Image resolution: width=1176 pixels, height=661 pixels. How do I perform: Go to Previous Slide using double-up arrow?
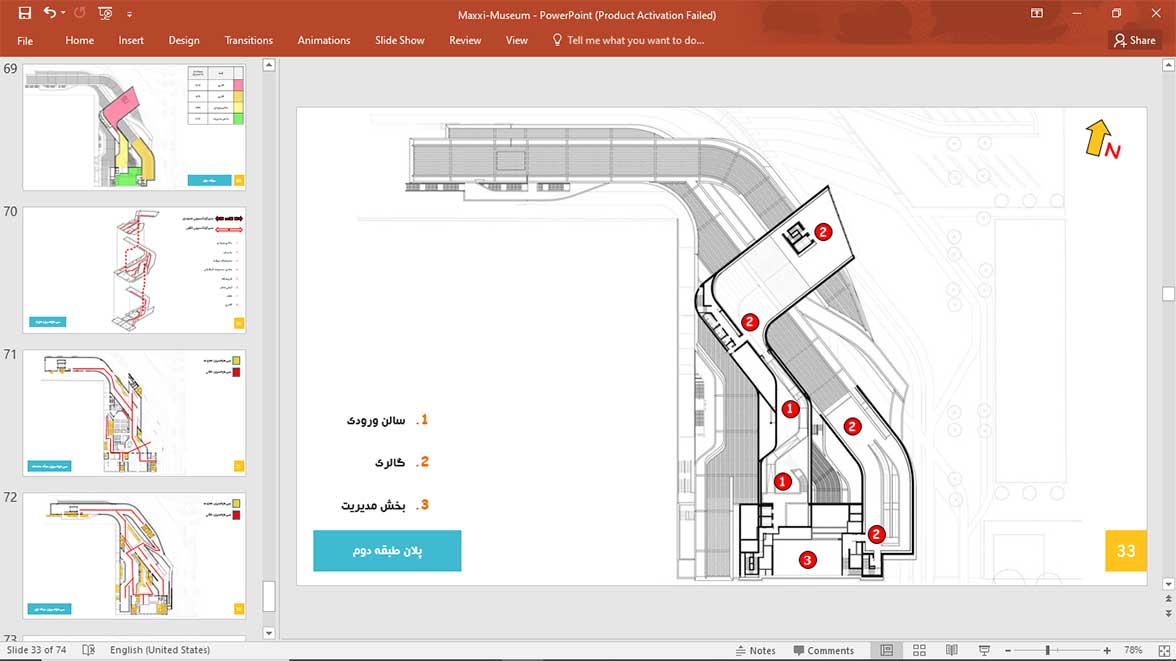point(1168,599)
